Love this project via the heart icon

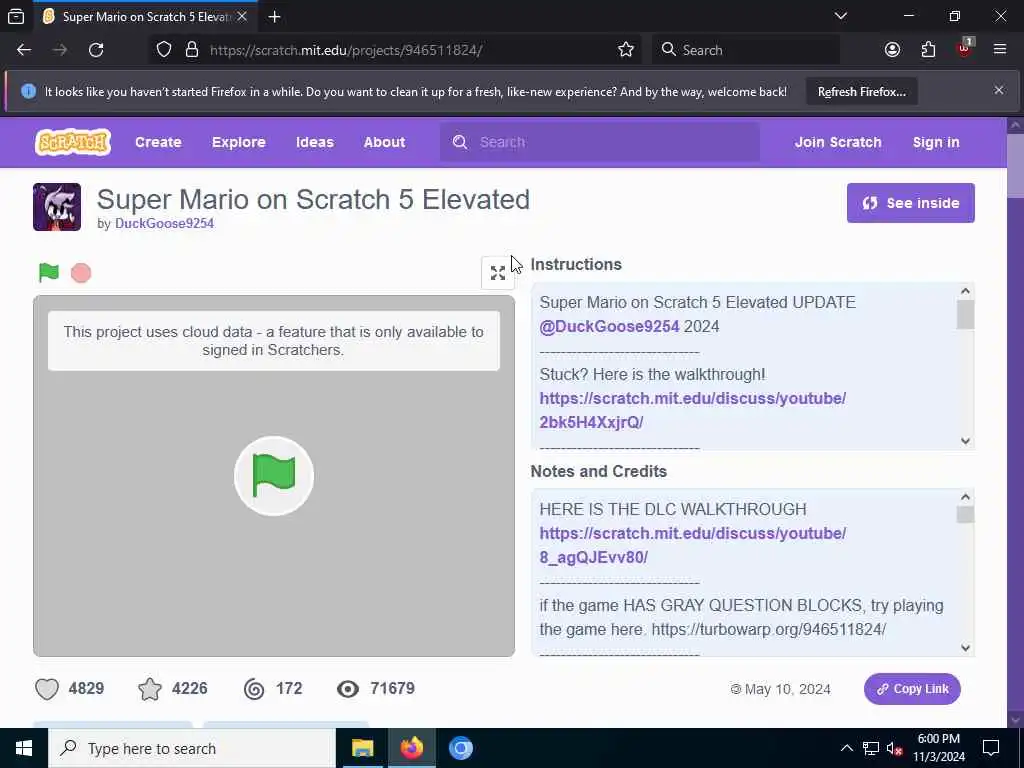(x=47, y=689)
